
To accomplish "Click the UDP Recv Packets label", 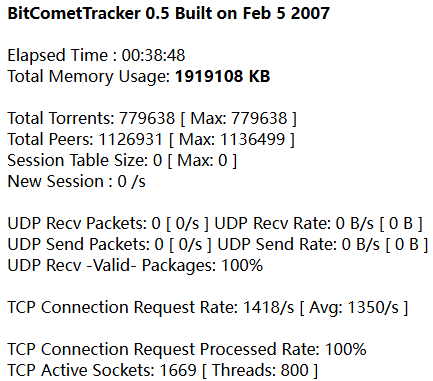I will point(77,223).
